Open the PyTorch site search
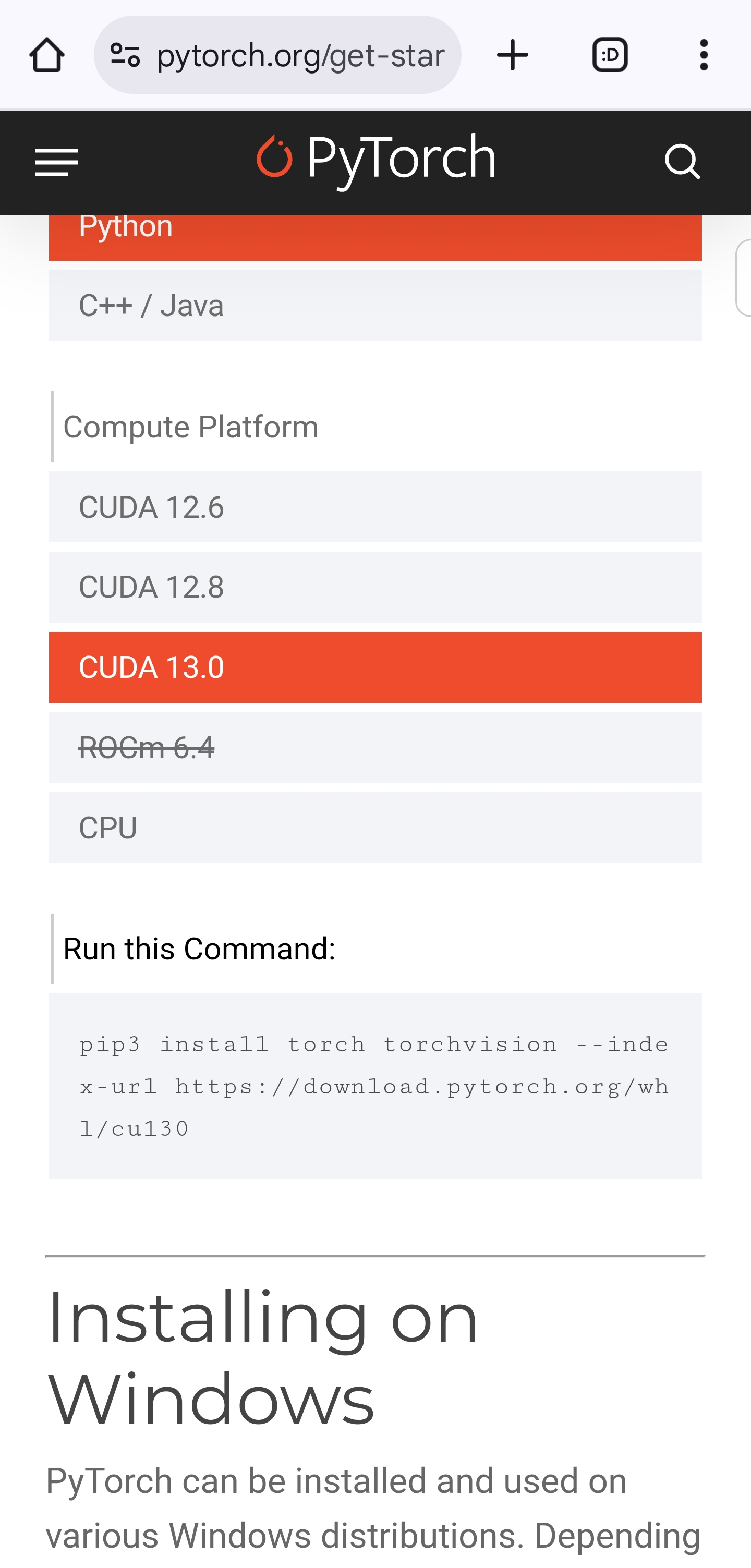Viewport: 751px width, 1568px height. [x=682, y=163]
